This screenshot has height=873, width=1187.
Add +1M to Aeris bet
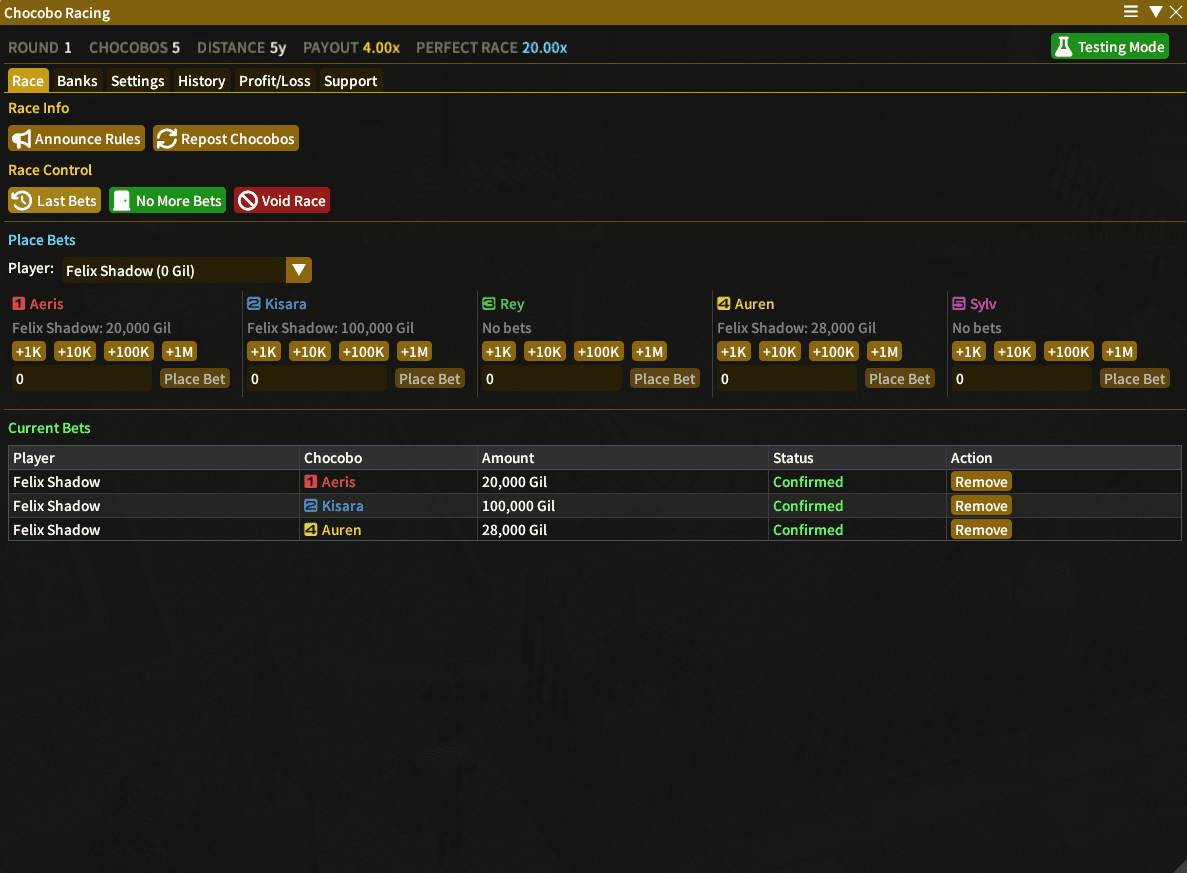click(179, 351)
